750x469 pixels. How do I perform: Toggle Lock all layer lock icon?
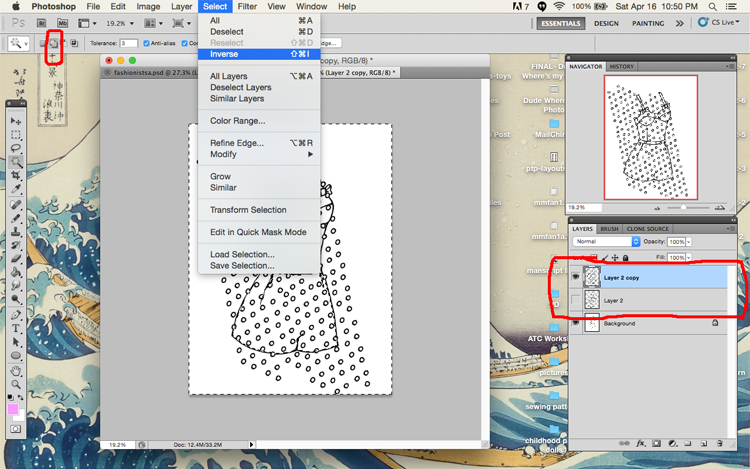pos(626,258)
